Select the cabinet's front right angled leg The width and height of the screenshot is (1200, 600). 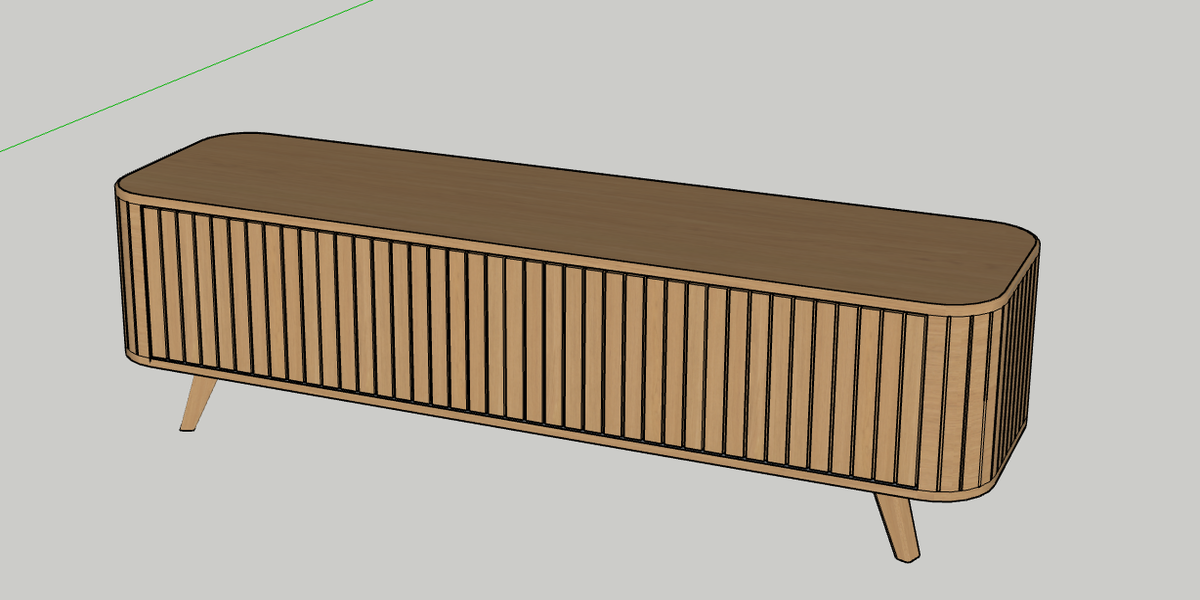pos(897,527)
